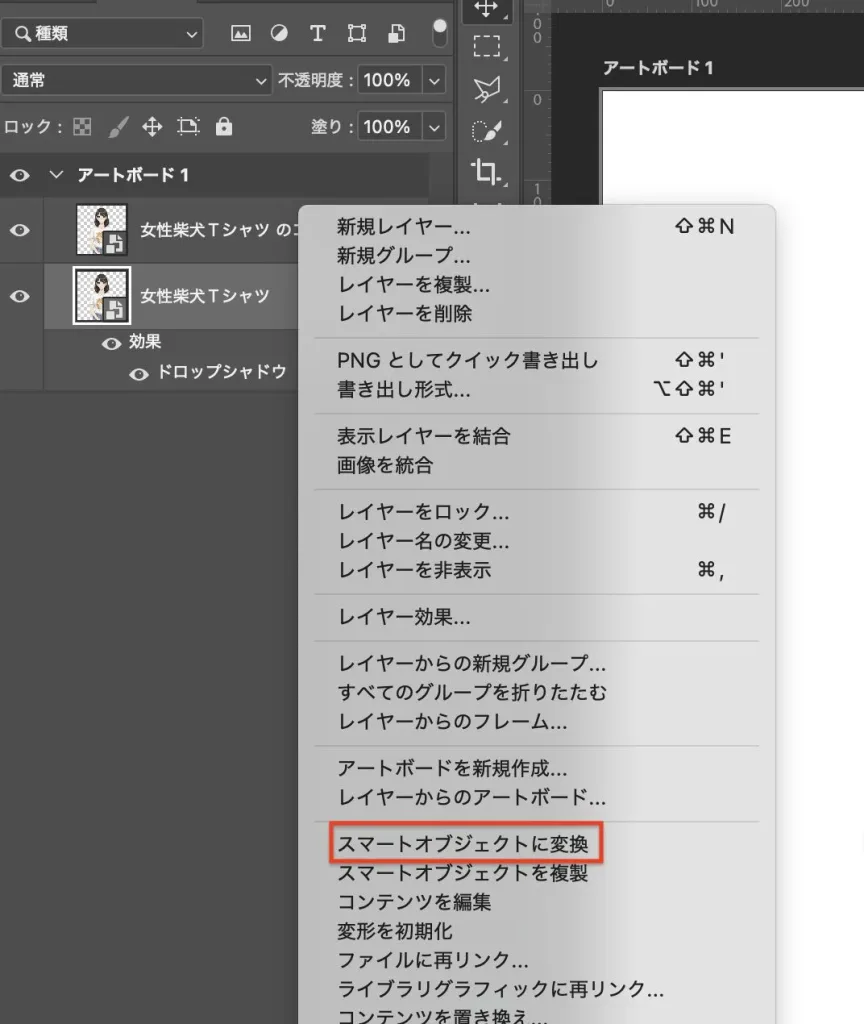The width and height of the screenshot is (864, 1024).
Task: Click the 塗り fill percentage field
Action: click(x=386, y=127)
